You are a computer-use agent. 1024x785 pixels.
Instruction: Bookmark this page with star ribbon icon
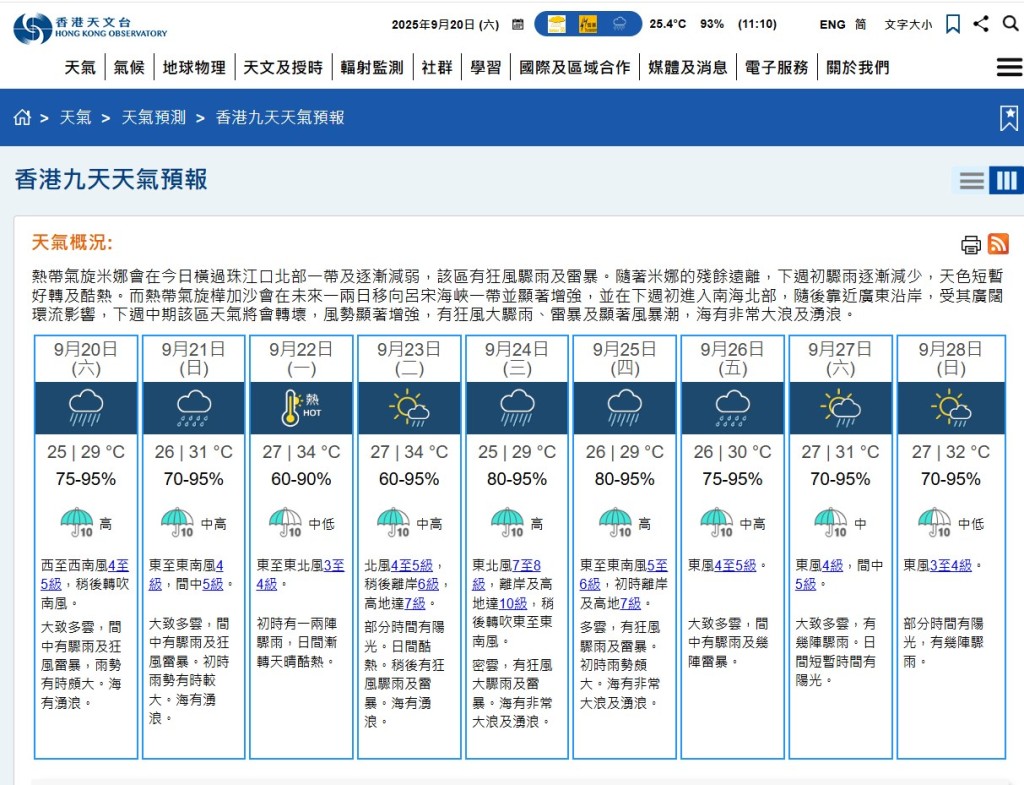pyautogui.click(x=1009, y=118)
